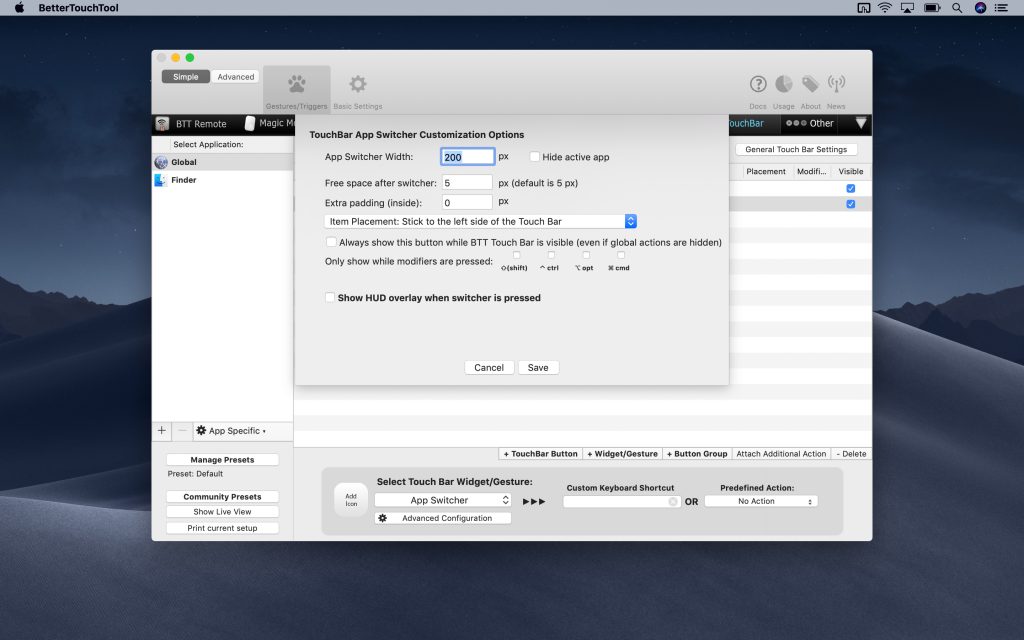Viewport: 1024px width, 640px height.
Task: Click the Add Icon placeholder box
Action: [351, 500]
